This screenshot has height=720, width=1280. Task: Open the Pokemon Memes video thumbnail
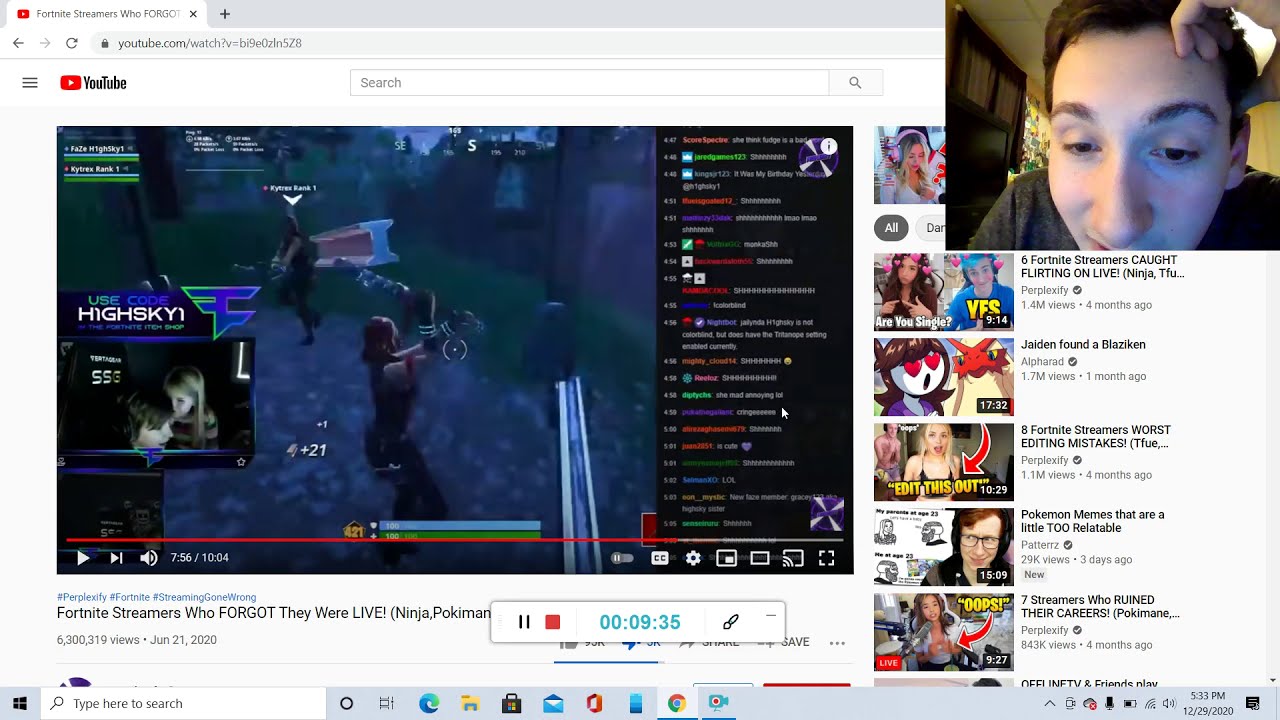click(944, 547)
